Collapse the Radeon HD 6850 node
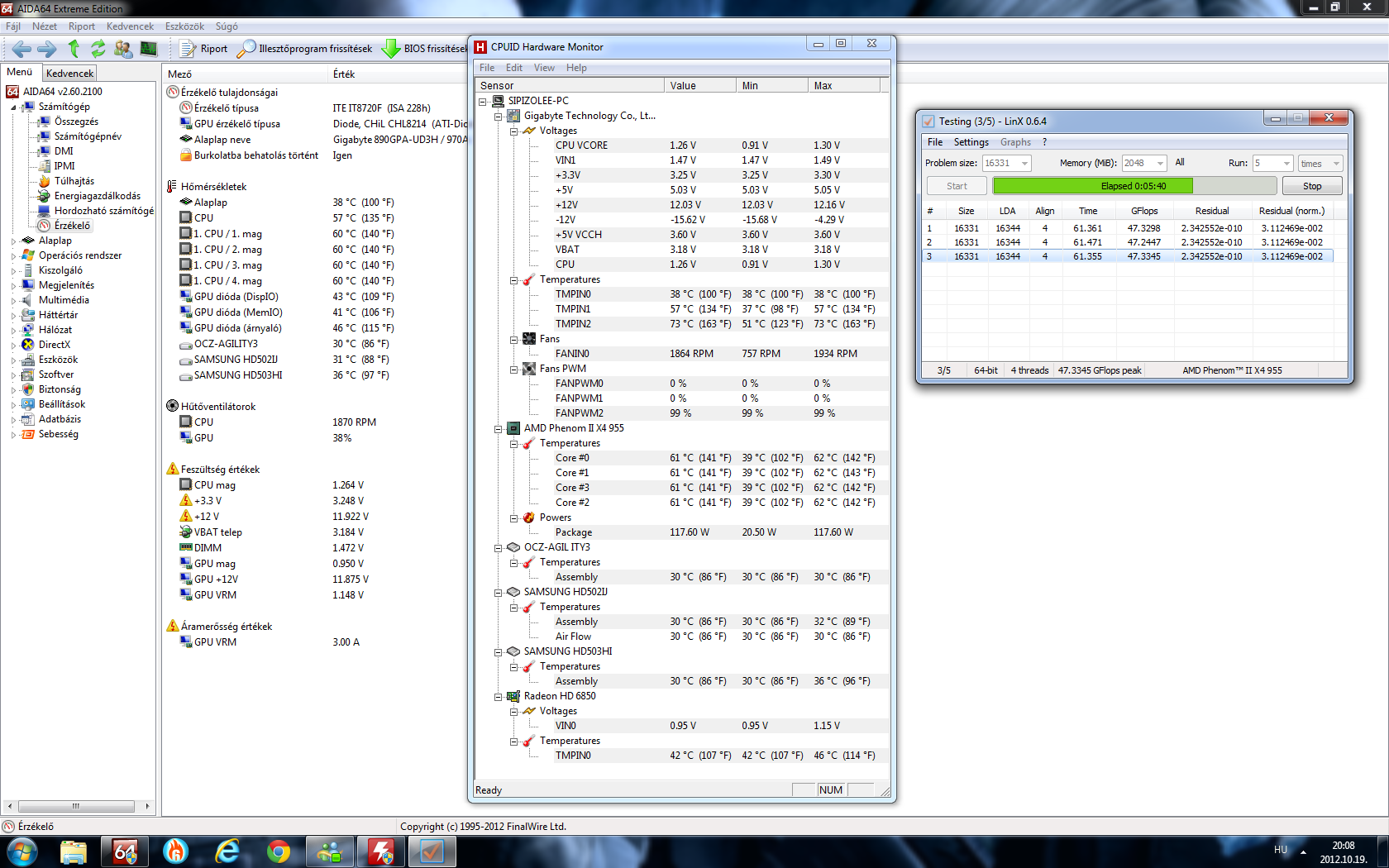 (x=499, y=697)
